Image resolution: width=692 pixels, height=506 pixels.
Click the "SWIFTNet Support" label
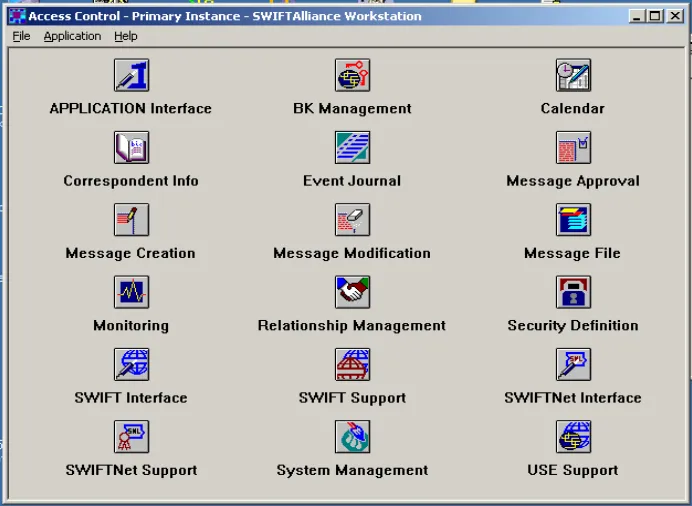[132, 470]
